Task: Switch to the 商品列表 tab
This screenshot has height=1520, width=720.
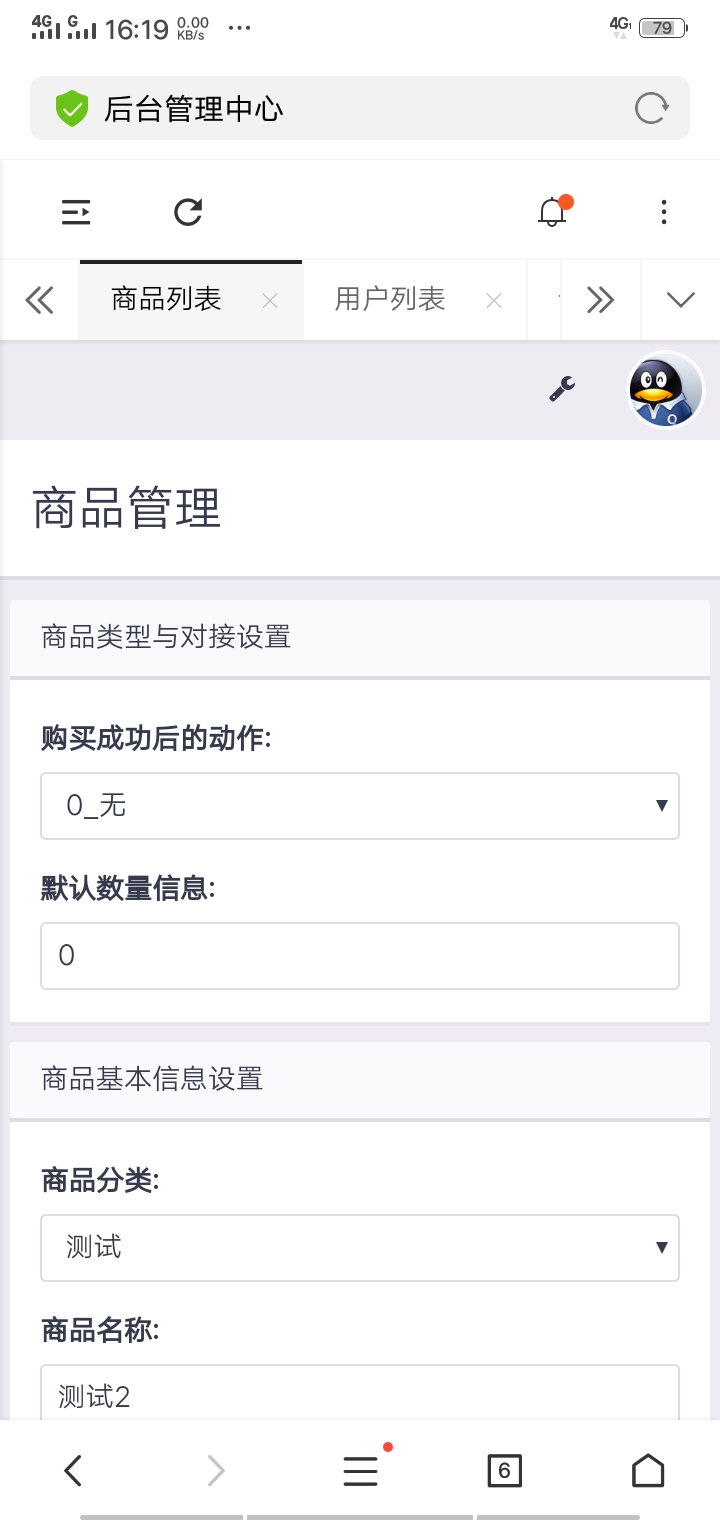Action: (167, 300)
